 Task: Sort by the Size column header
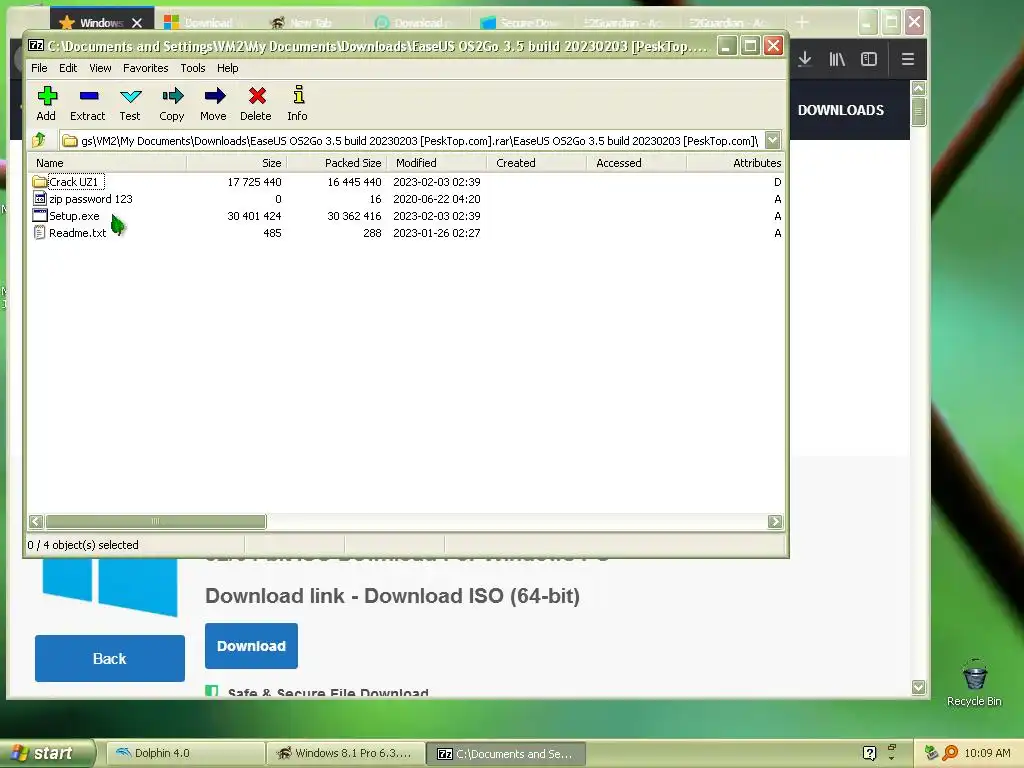(236, 163)
